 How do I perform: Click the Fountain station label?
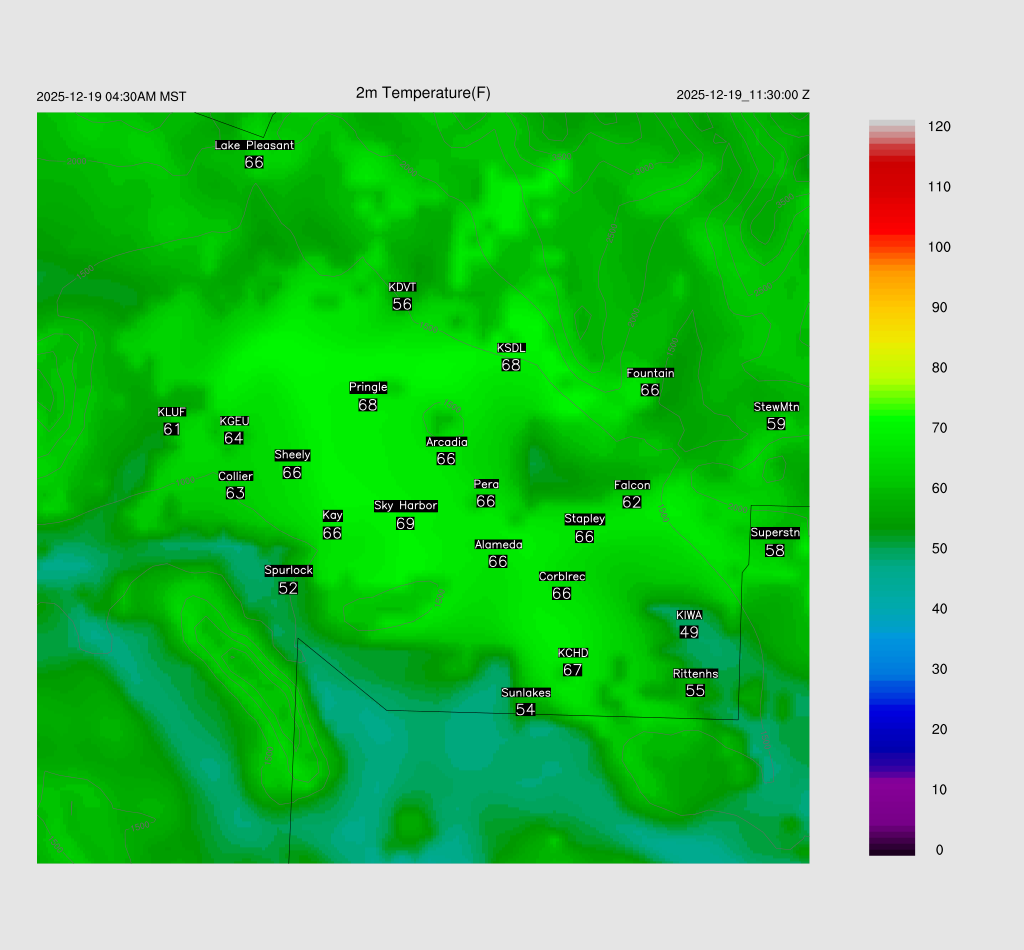coord(650,373)
